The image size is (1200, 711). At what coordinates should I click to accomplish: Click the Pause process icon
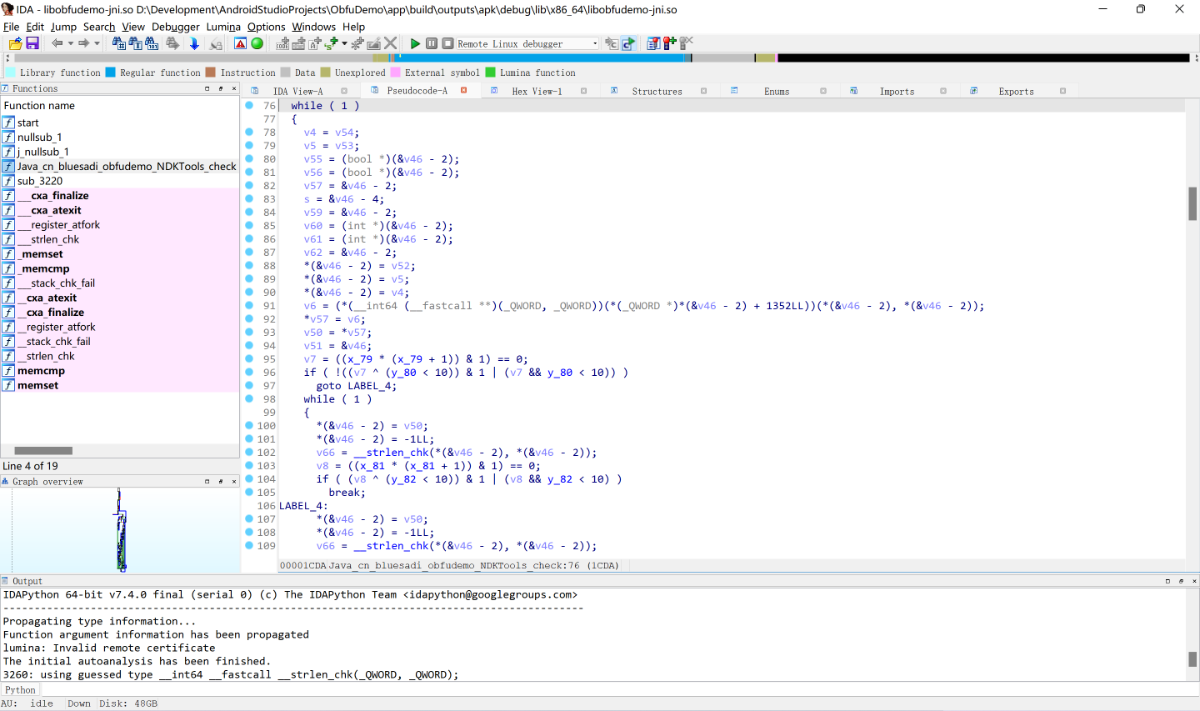[x=432, y=44]
